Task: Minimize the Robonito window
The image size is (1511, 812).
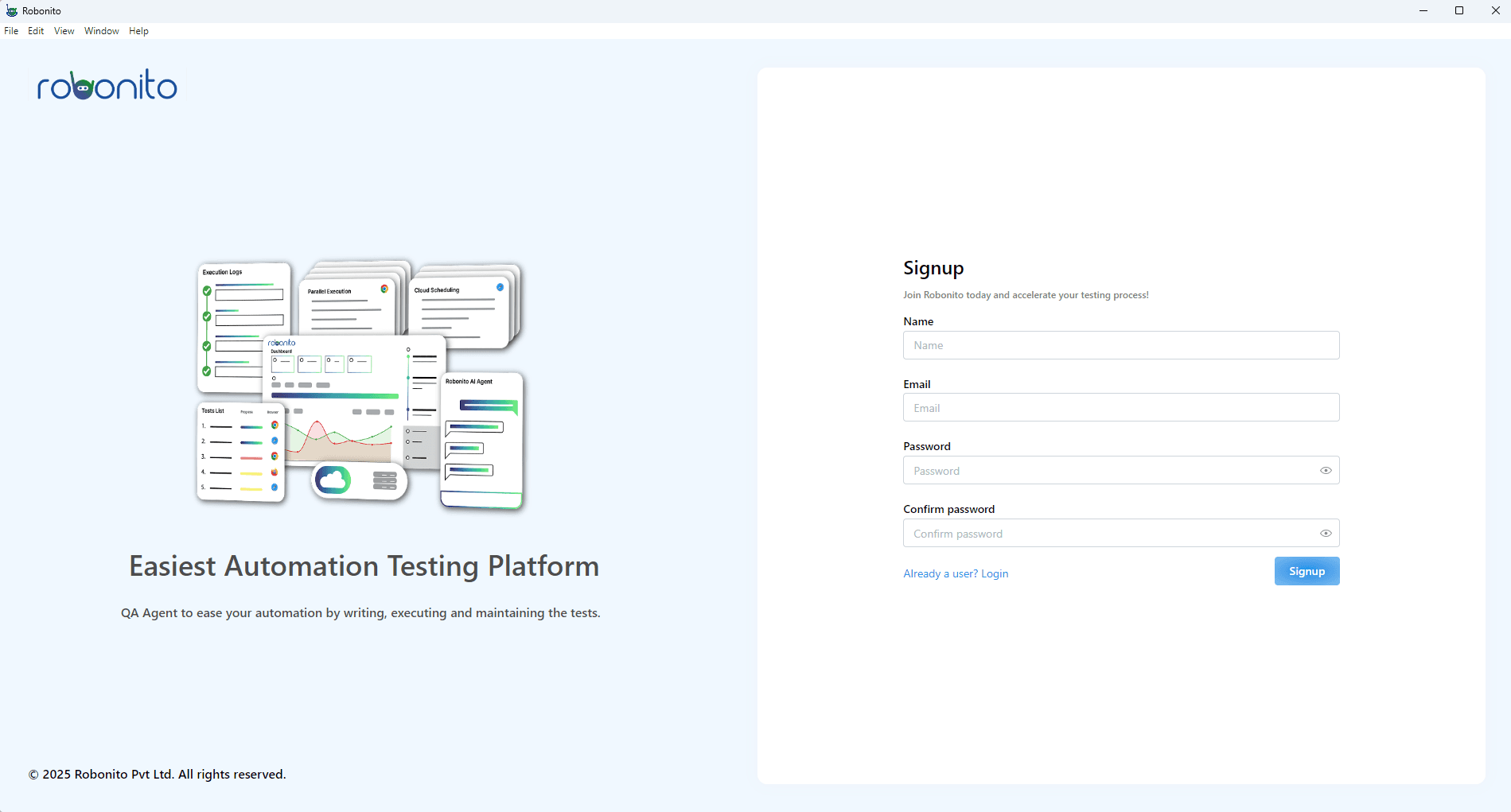Action: point(1423,11)
